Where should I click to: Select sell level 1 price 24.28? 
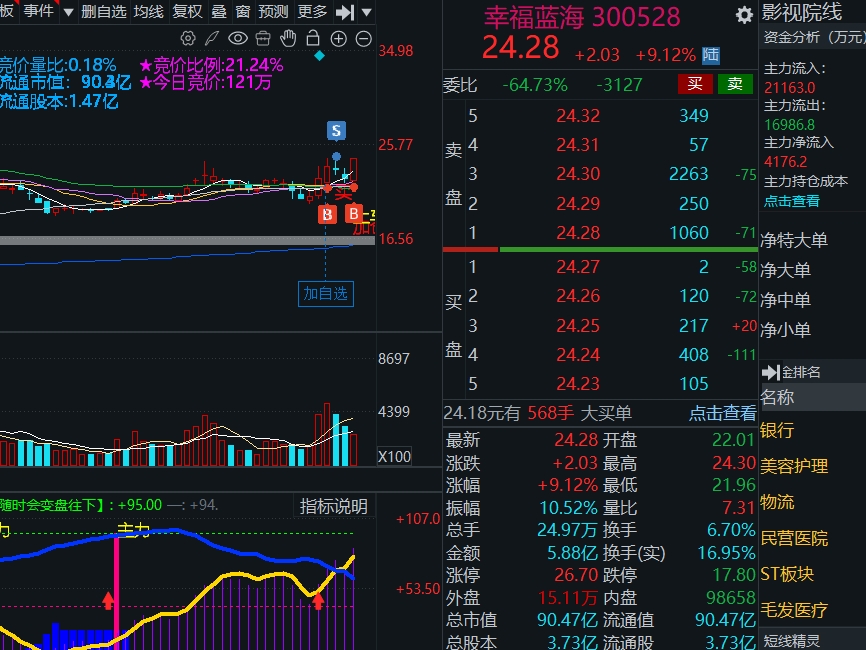(x=578, y=232)
